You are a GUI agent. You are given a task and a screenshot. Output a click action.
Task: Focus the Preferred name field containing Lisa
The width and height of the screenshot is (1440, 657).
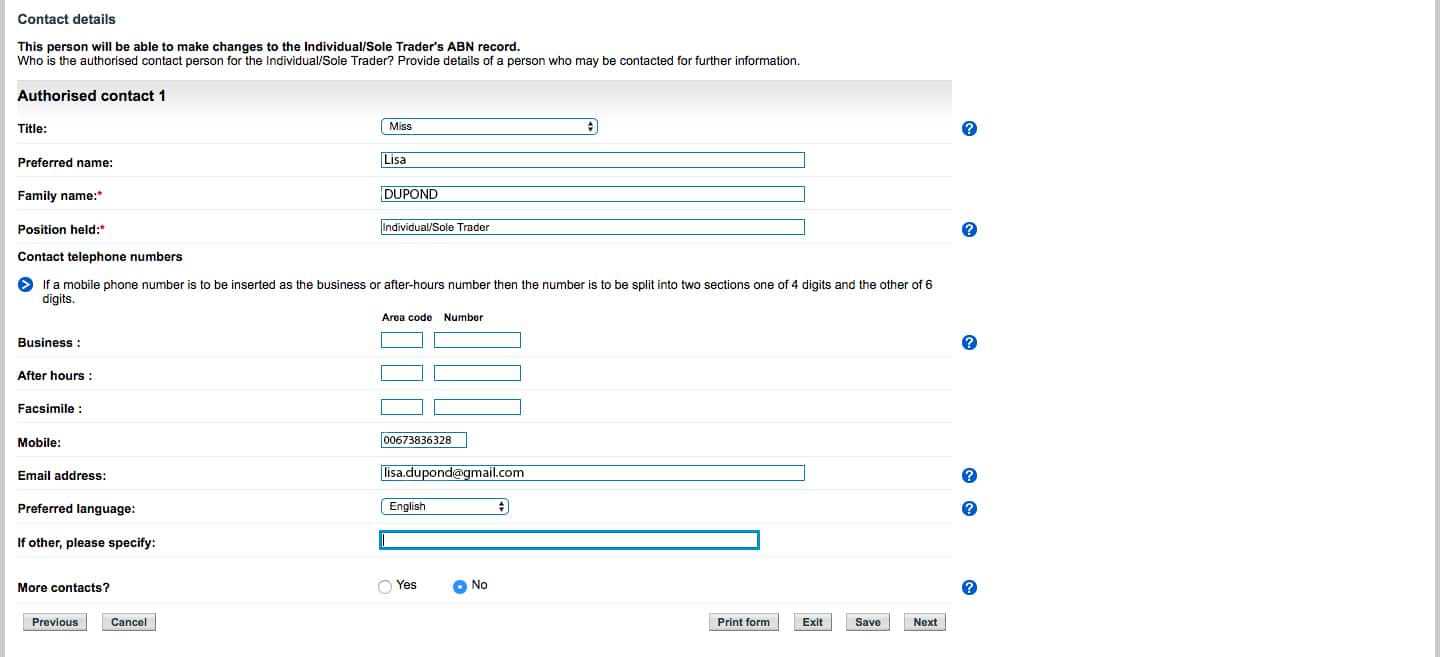pos(593,160)
